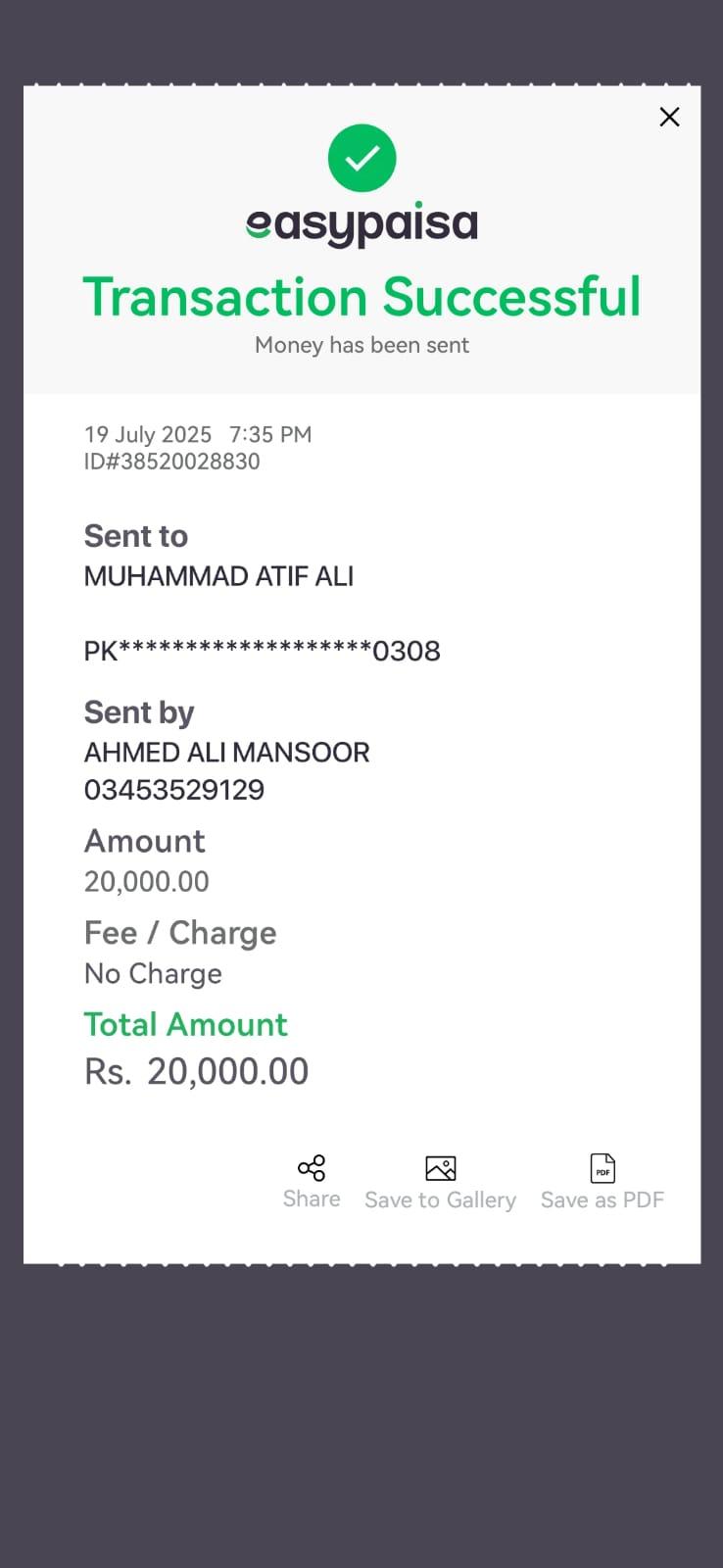Tap the sender name AHMED ALI MANSOOR
The height and width of the screenshot is (1568, 723).
[x=226, y=753]
